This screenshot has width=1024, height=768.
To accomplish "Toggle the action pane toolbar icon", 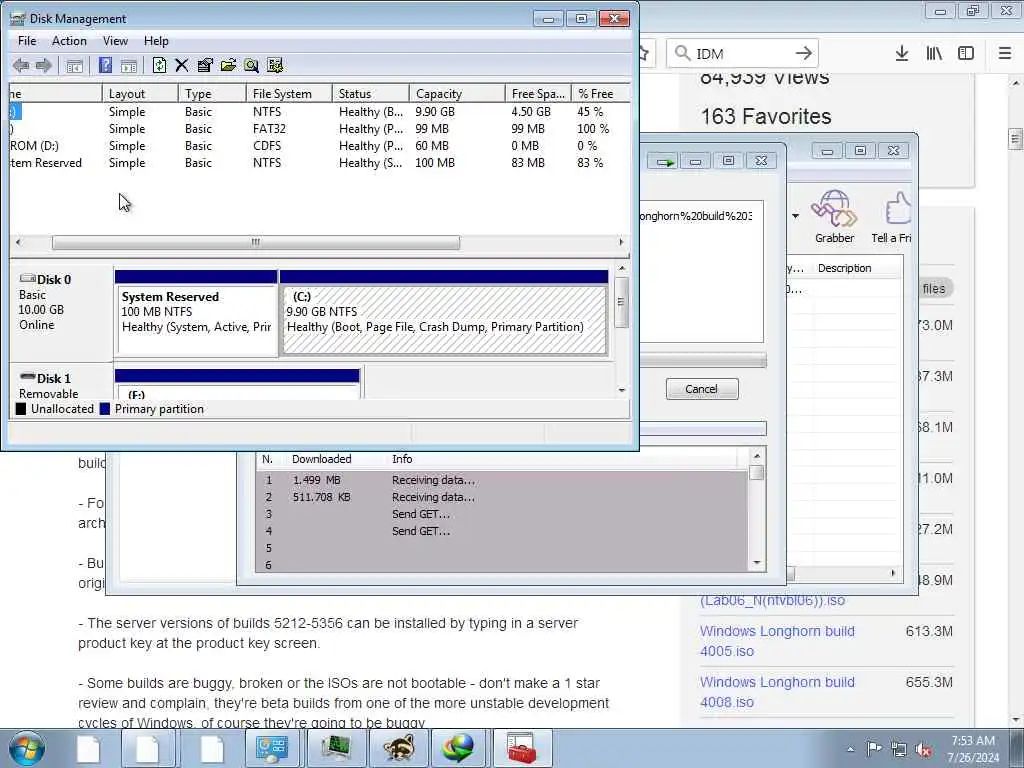I will (x=129, y=65).
